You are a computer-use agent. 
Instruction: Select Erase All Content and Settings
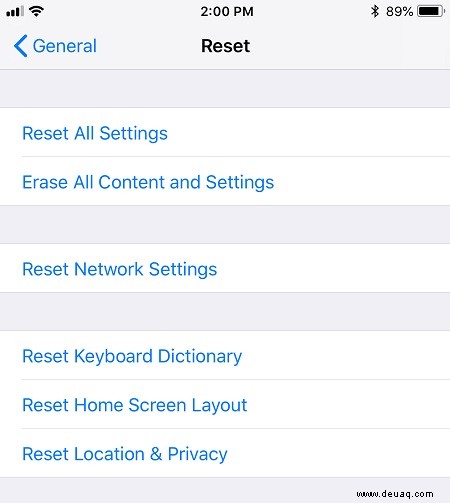(225, 181)
